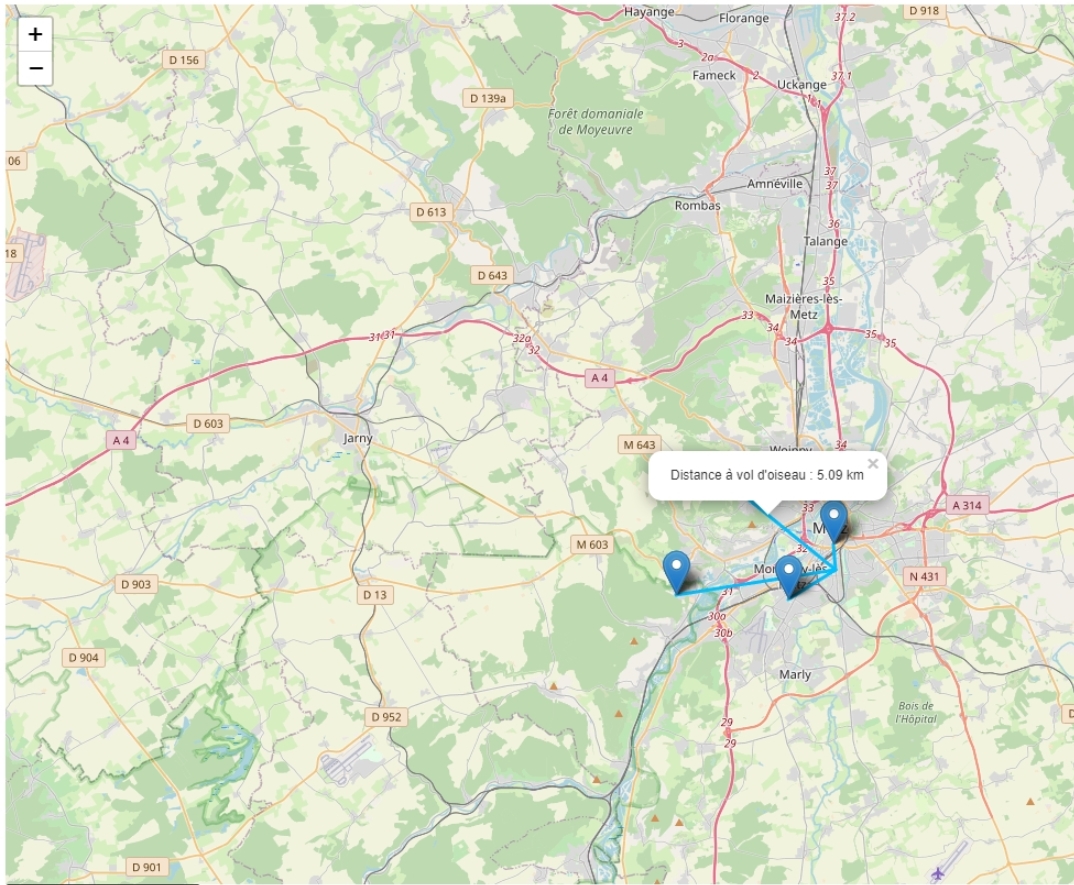The width and height of the screenshot is (1074, 885).
Task: Click the N 431 road shield
Action: pyautogui.click(x=924, y=576)
